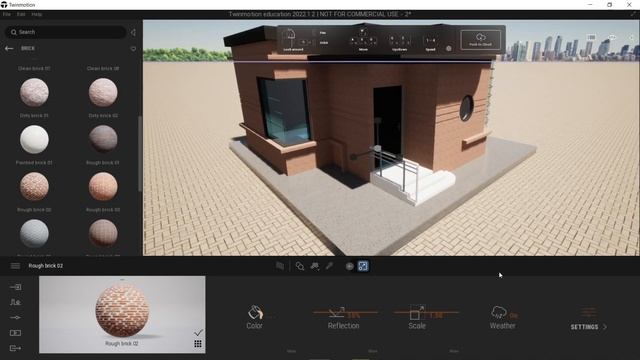Select the brown brick sphere in bottom row
The image size is (640, 360).
click(103, 233)
